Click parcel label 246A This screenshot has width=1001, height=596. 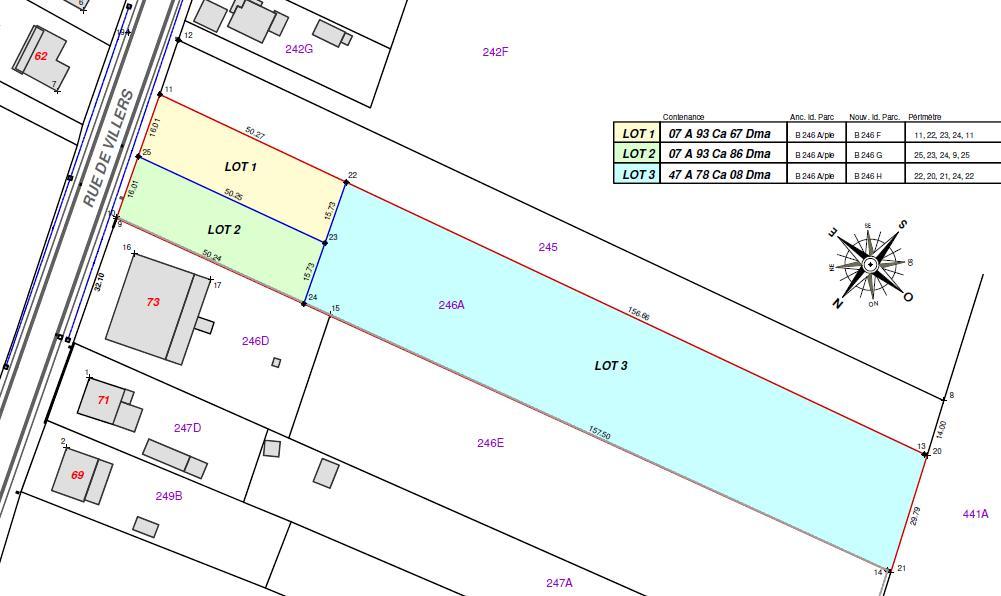point(451,305)
